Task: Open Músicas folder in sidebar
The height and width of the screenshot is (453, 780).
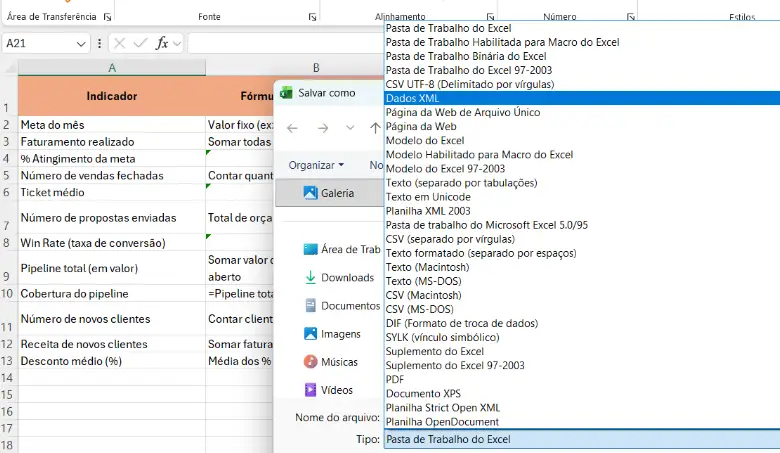Action: click(x=331, y=362)
